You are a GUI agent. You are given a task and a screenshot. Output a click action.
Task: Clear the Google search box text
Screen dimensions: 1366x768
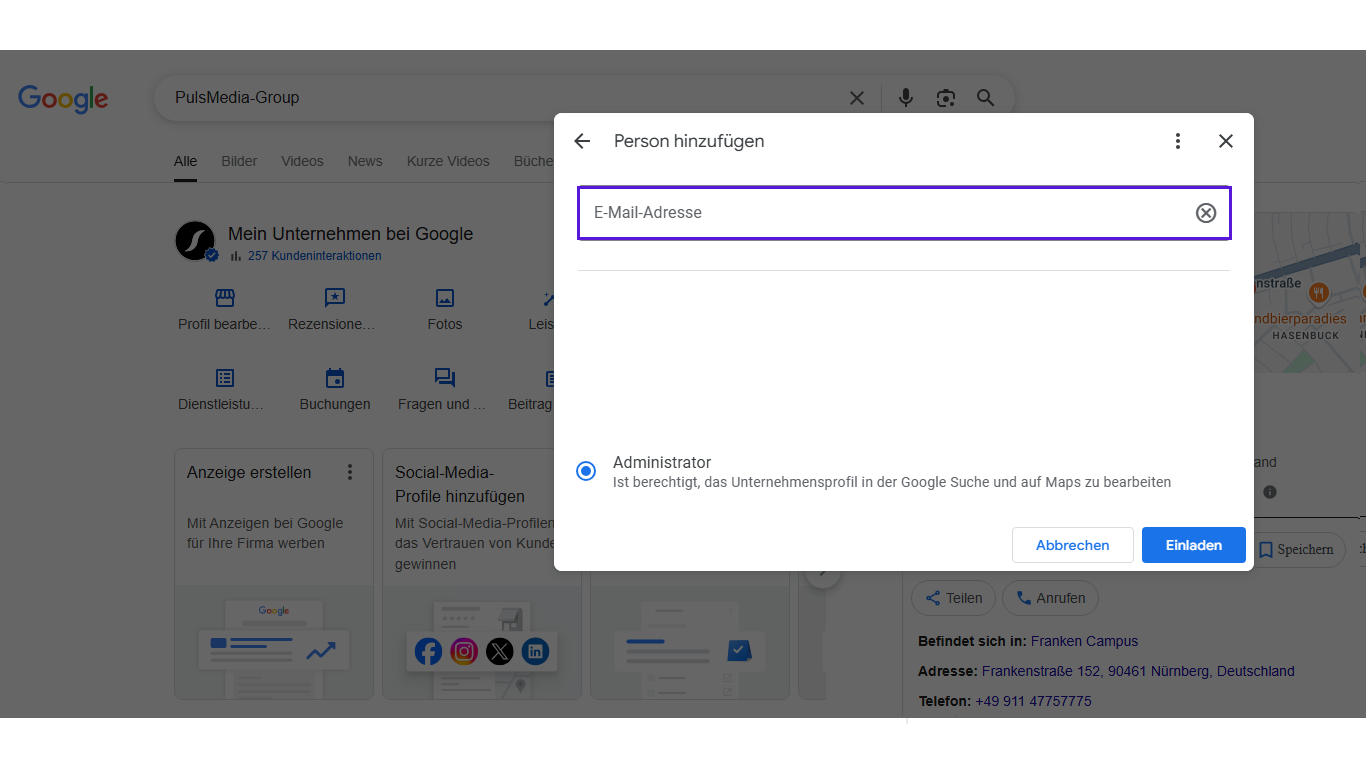(x=857, y=98)
